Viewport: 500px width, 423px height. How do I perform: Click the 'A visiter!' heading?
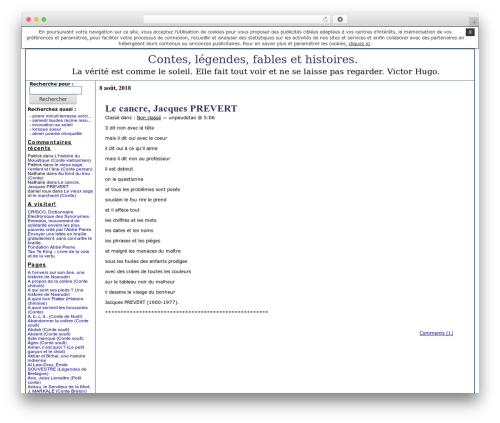tap(42, 204)
